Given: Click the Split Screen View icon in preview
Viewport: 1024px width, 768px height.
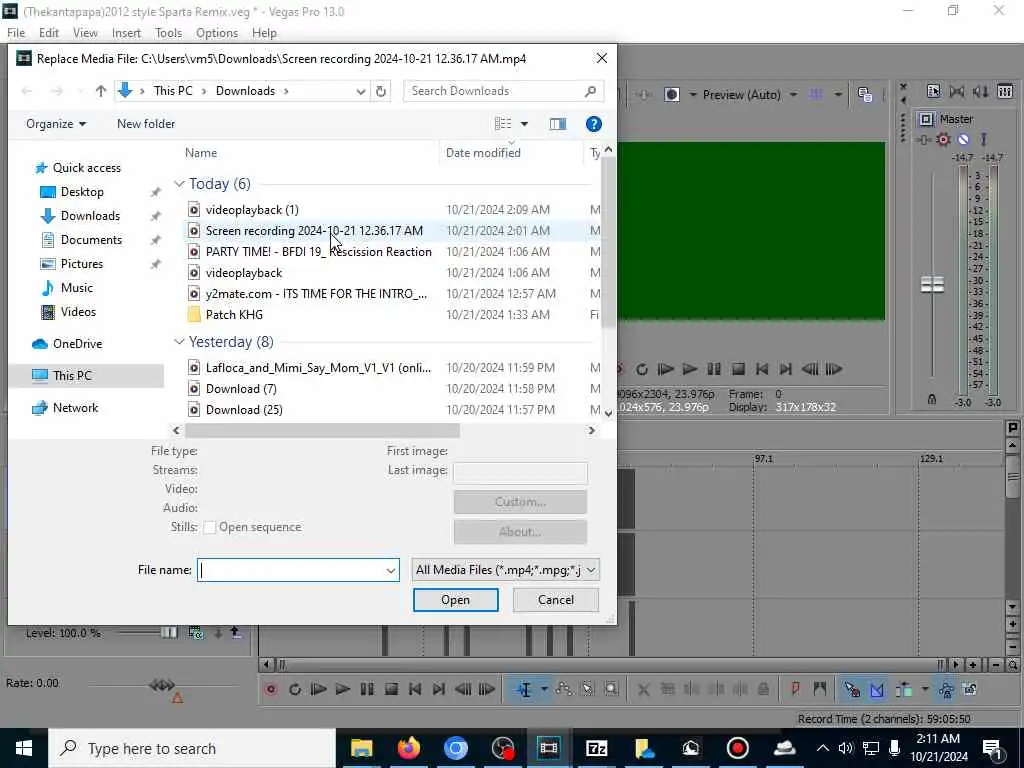Looking at the screenshot, I should pyautogui.click(x=671, y=95).
